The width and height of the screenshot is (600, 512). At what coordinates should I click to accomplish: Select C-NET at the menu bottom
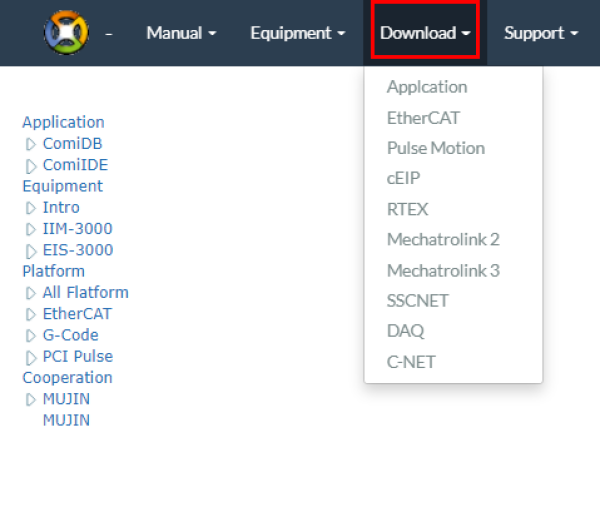point(411,361)
